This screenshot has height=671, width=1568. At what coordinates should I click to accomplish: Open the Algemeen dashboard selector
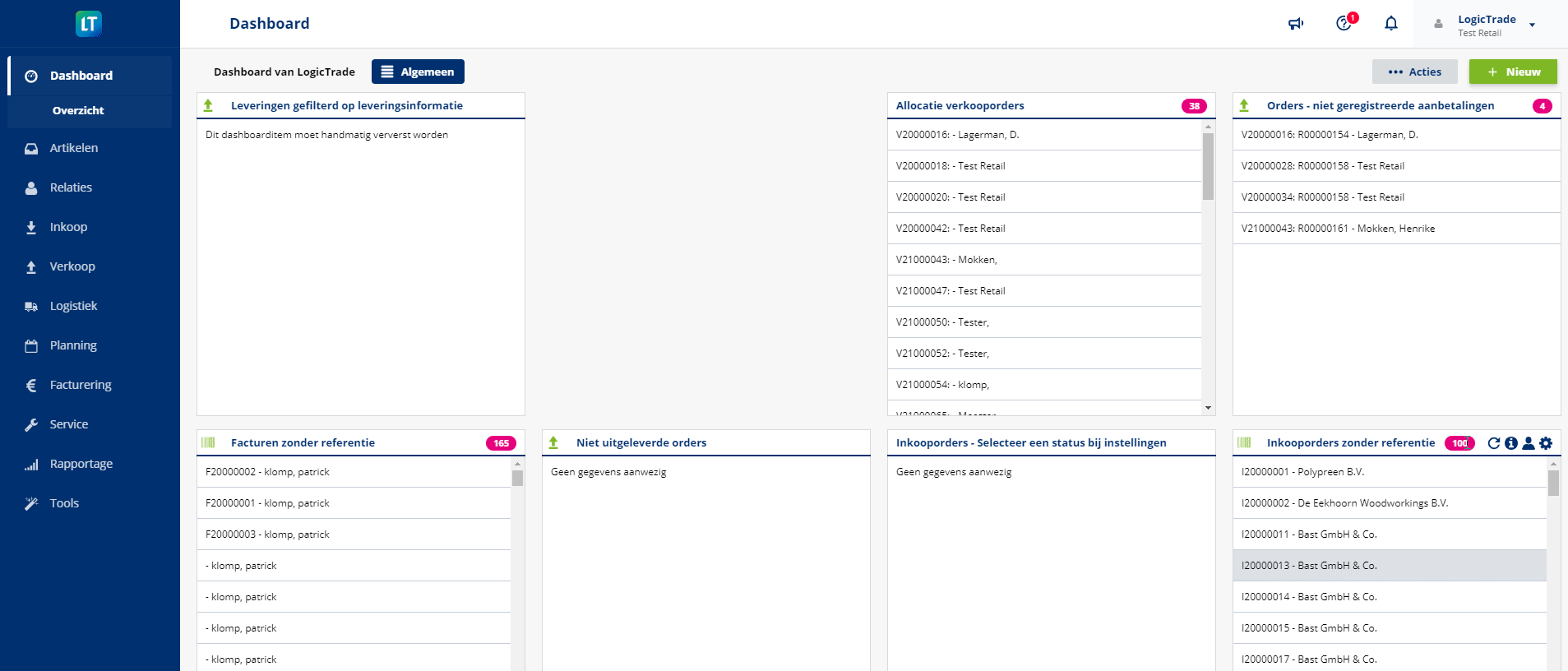tap(418, 72)
